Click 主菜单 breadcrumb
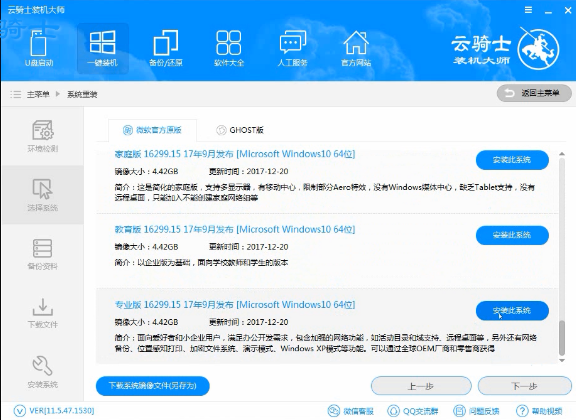This screenshot has width=576, height=420. pyautogui.click(x=38, y=94)
